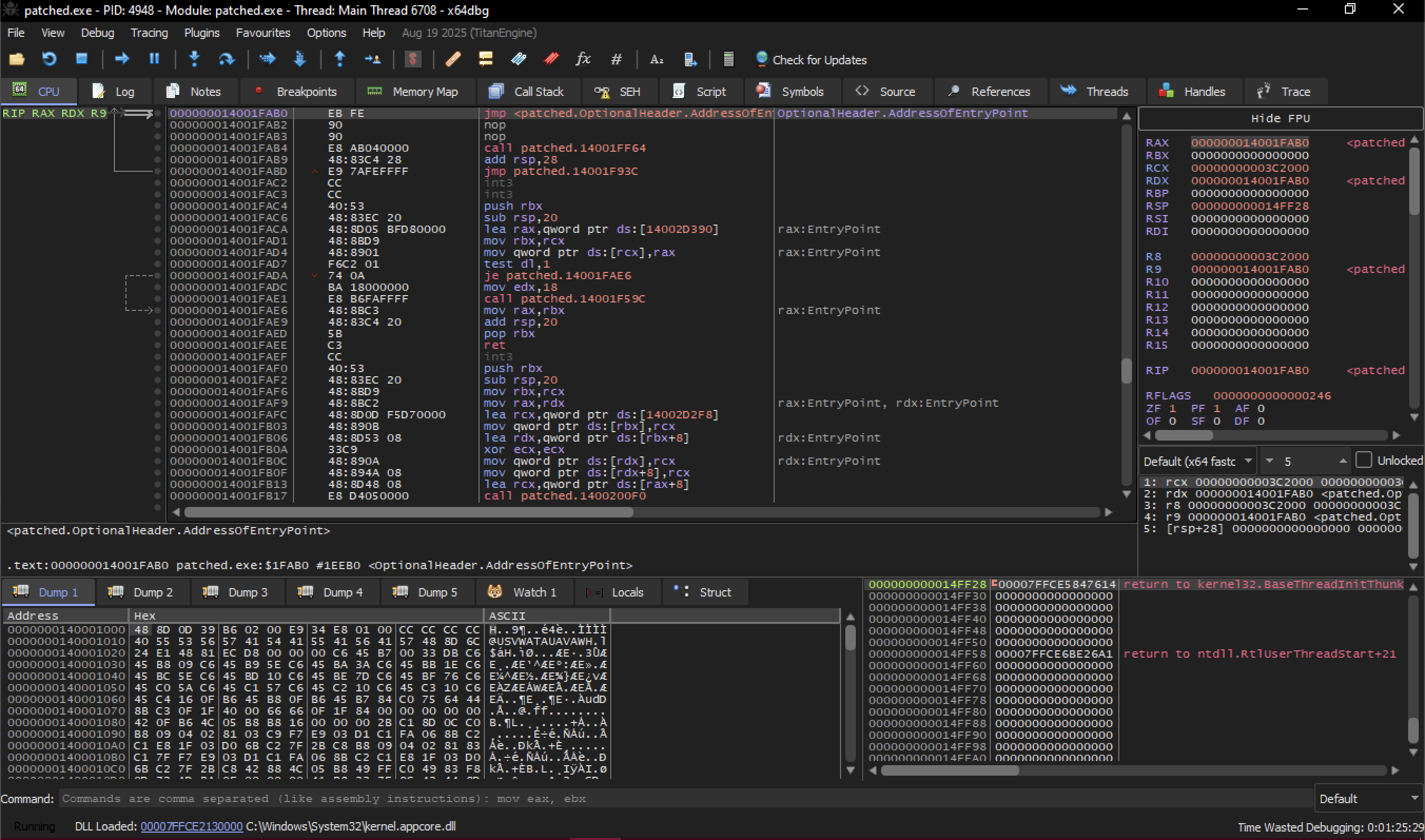Viewport: 1425px width, 840px height.
Task: Click the string search Az icon
Action: point(657,59)
